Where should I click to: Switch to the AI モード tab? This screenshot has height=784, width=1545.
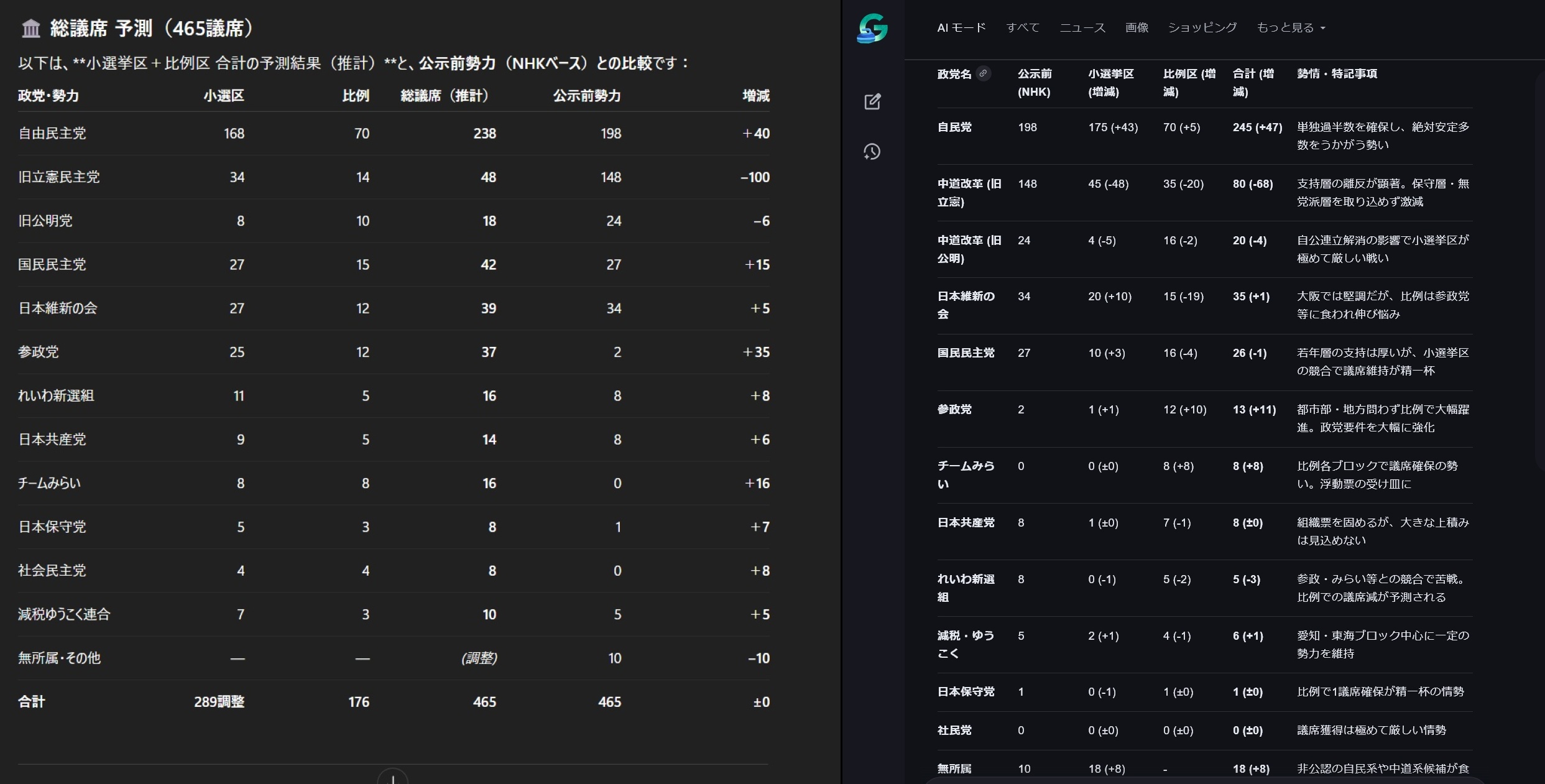(x=961, y=27)
